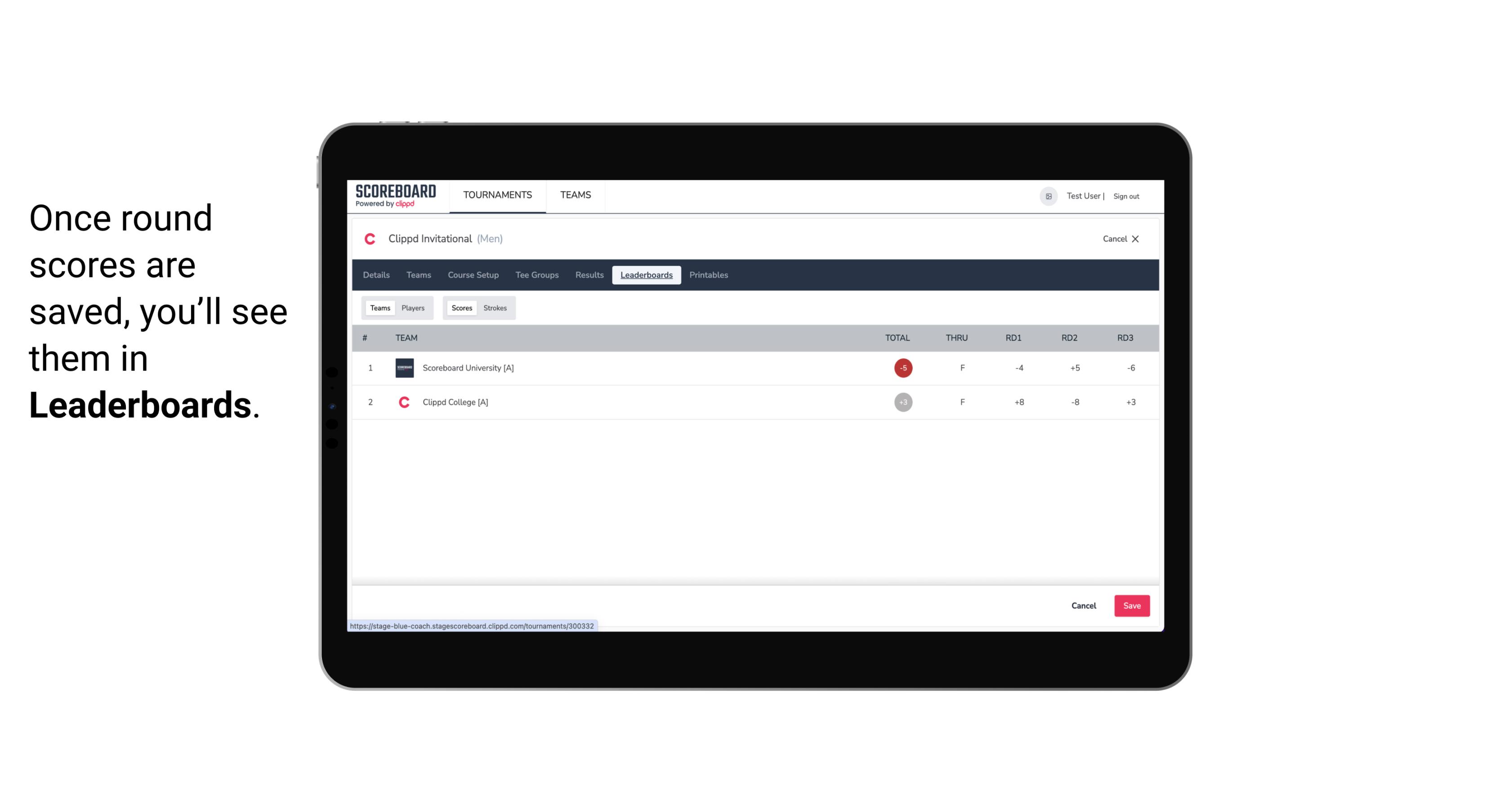The height and width of the screenshot is (812, 1509).
Task: Click the Teams tab in tournament nav
Action: pyautogui.click(x=418, y=275)
